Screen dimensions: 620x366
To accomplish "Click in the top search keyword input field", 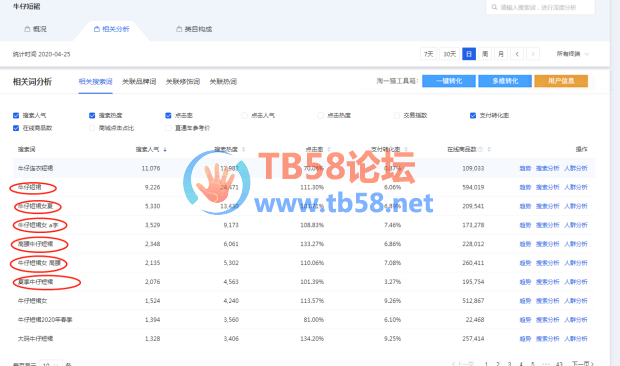I will click(540, 7).
